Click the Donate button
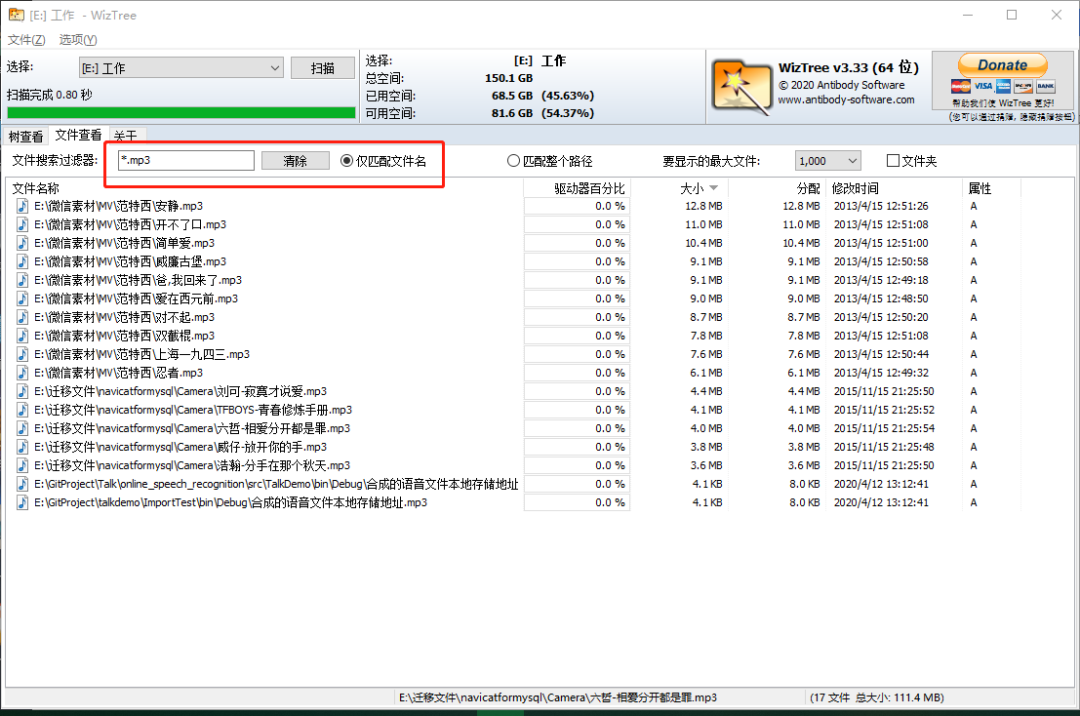 click(1002, 65)
